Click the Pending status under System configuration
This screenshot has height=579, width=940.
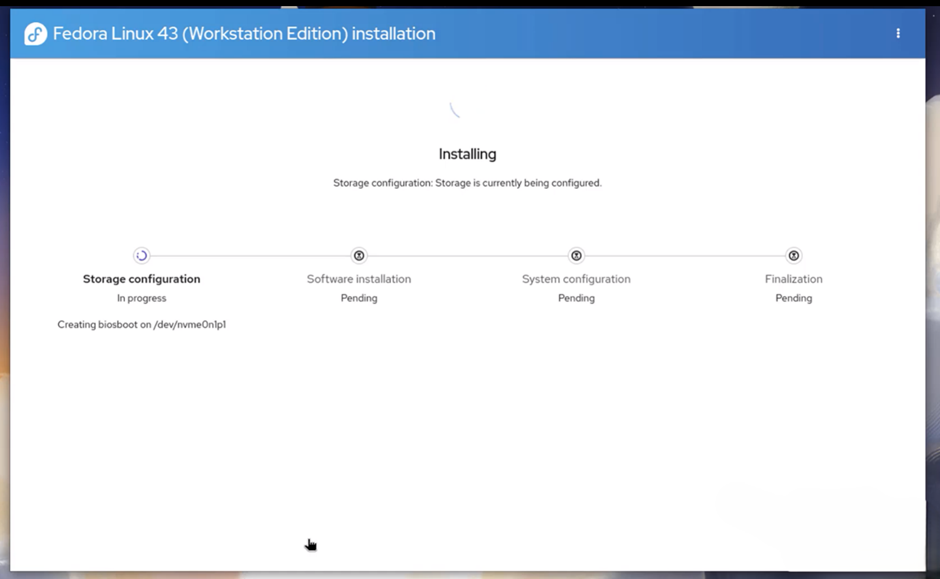[x=576, y=298]
